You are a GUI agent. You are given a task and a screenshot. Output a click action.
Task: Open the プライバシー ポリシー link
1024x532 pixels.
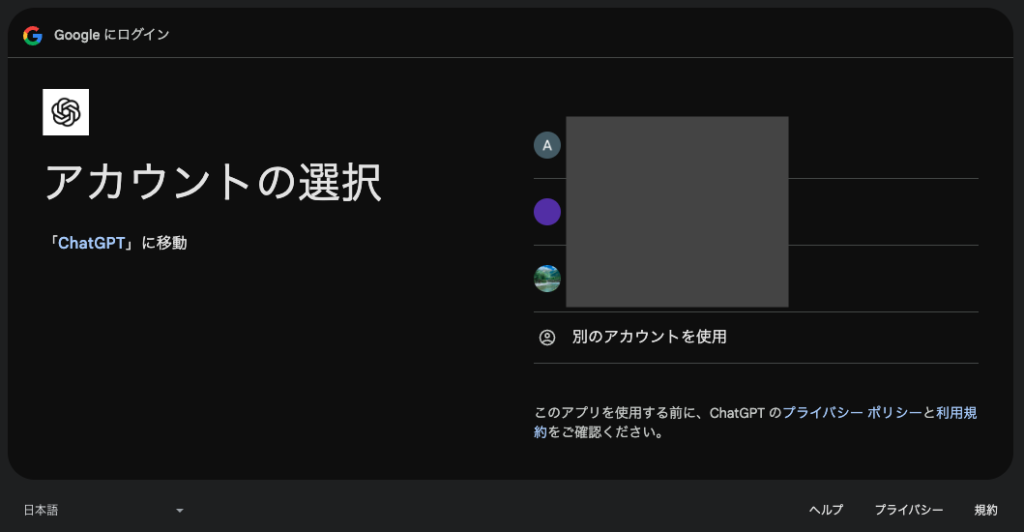point(852,413)
